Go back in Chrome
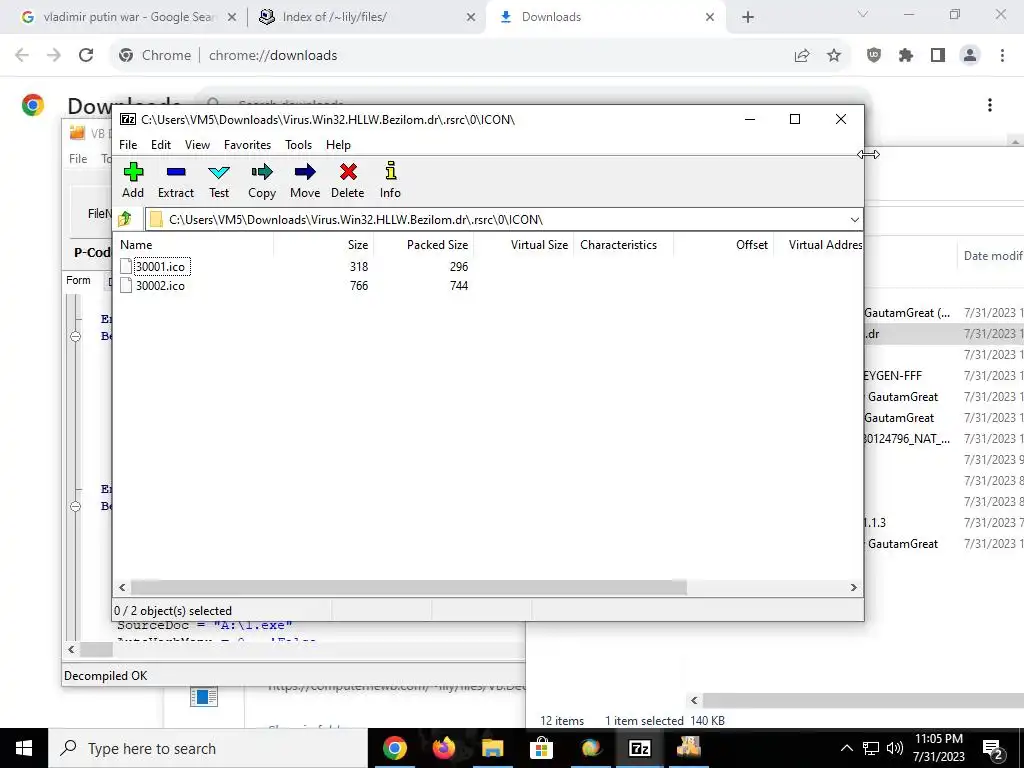 point(22,56)
